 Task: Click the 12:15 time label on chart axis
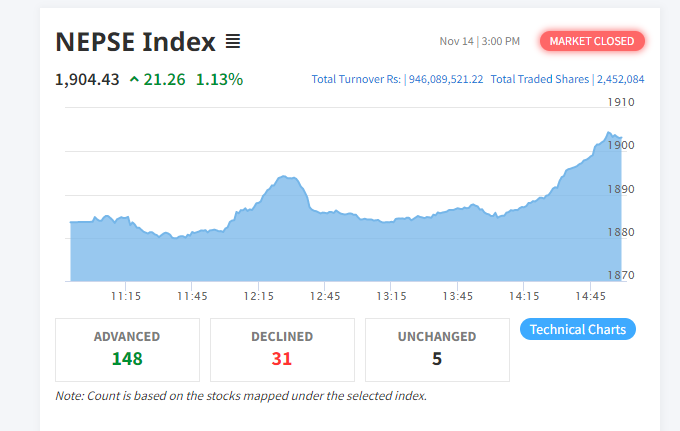[259, 296]
